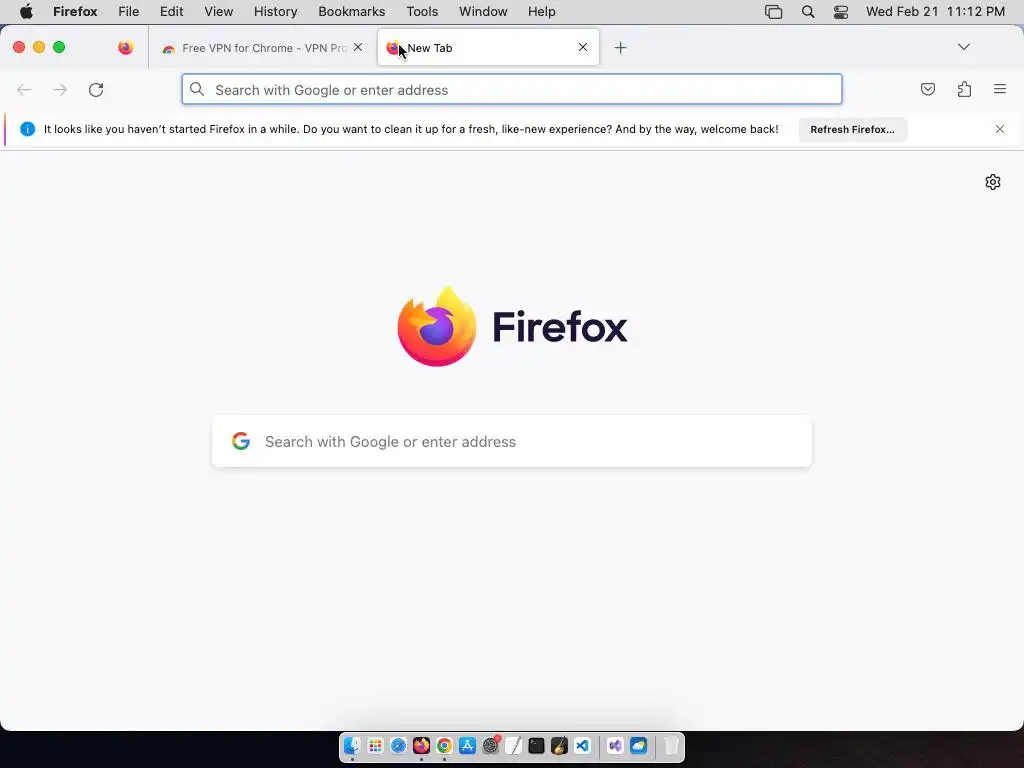The image size is (1024, 768).
Task: Open Visual Studio from the Dock
Action: 615,746
